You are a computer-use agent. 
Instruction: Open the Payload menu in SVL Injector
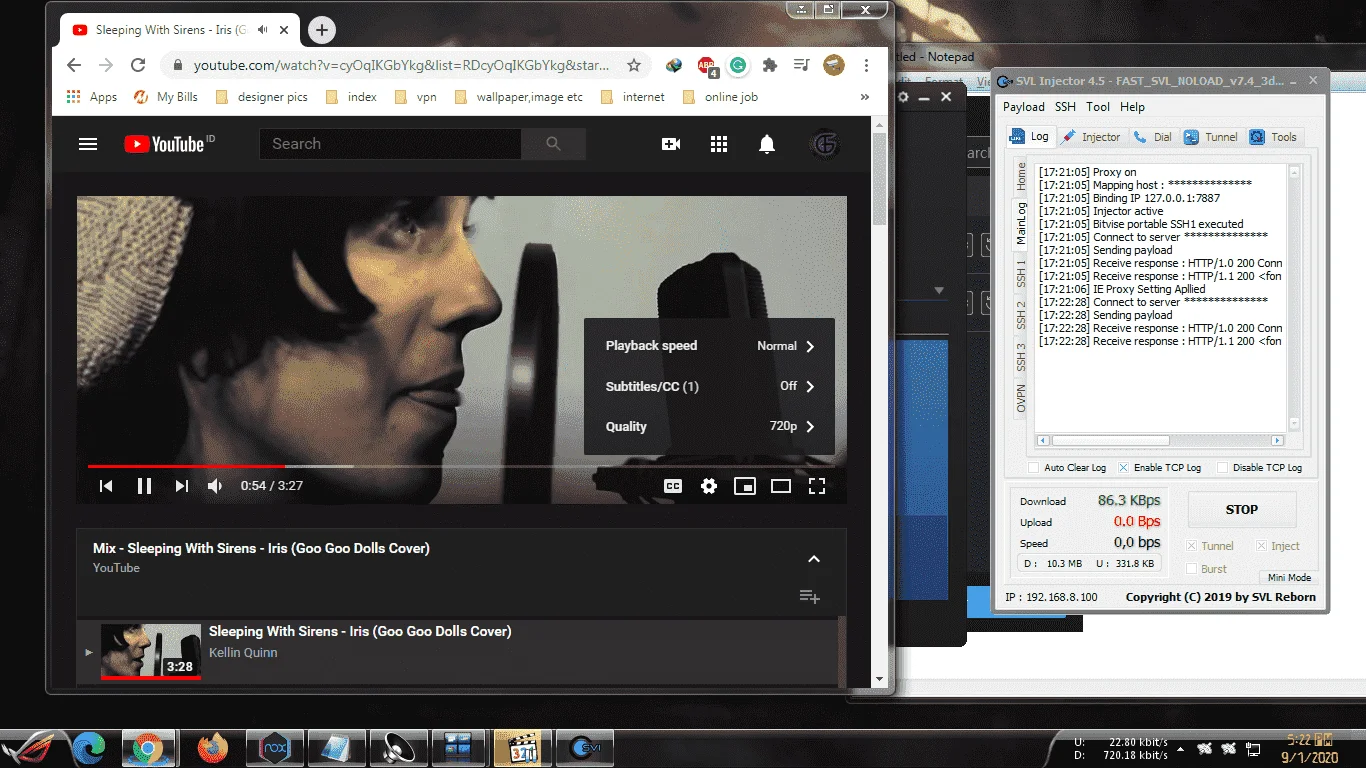(1024, 107)
